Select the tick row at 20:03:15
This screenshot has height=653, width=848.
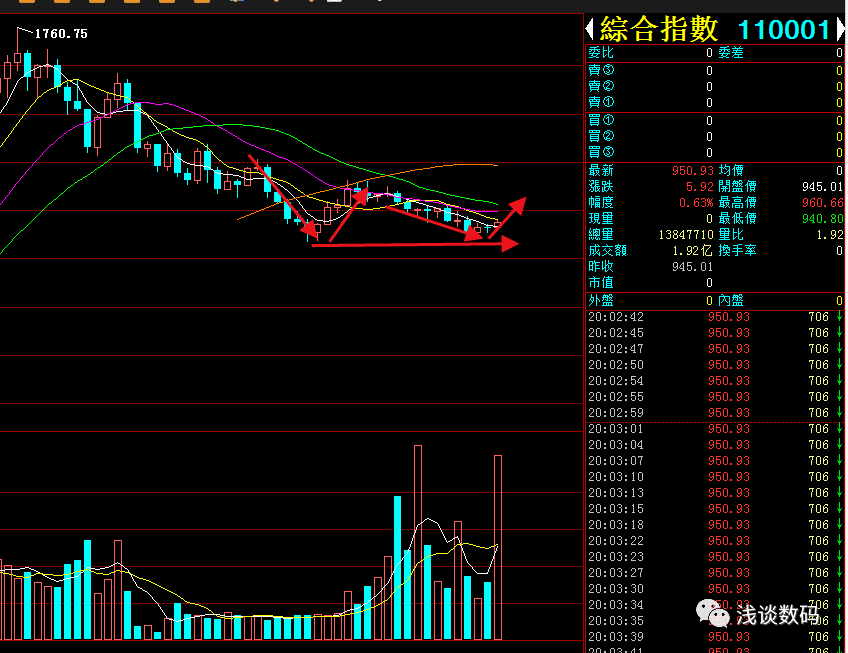click(715, 509)
